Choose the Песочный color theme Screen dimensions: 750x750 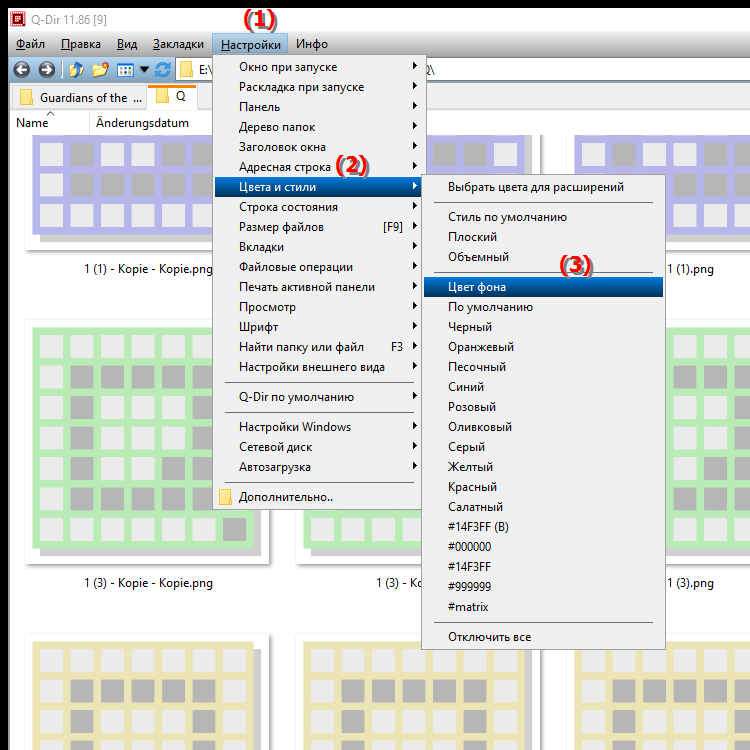click(543, 367)
